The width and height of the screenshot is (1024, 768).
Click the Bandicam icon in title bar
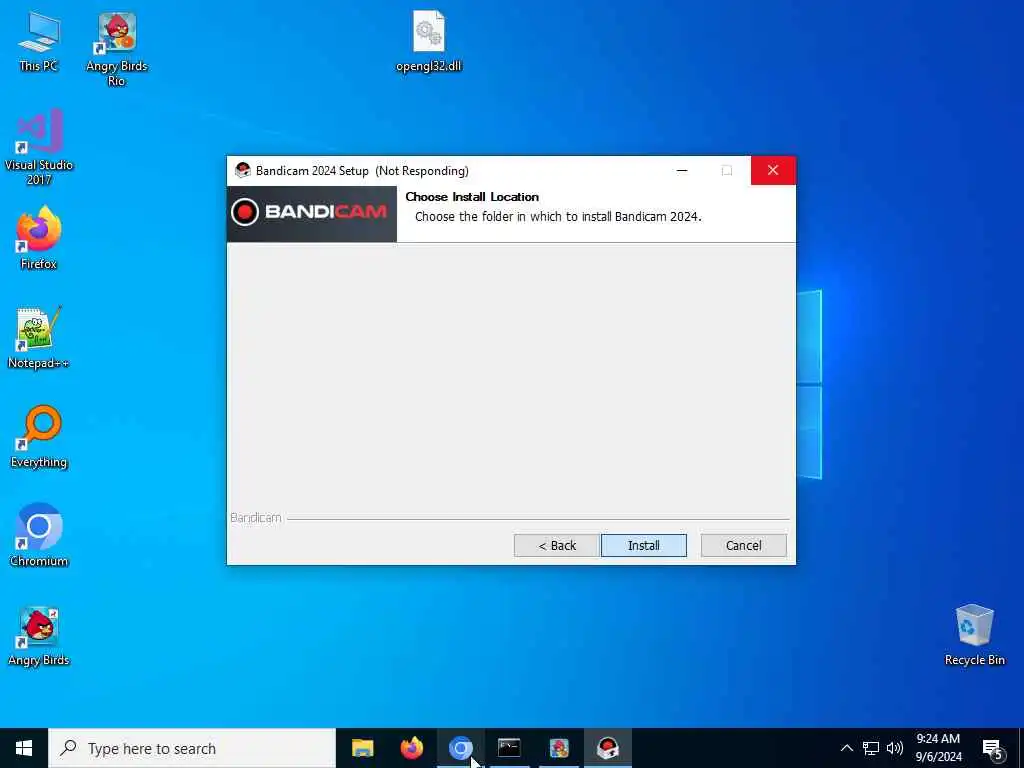(243, 170)
